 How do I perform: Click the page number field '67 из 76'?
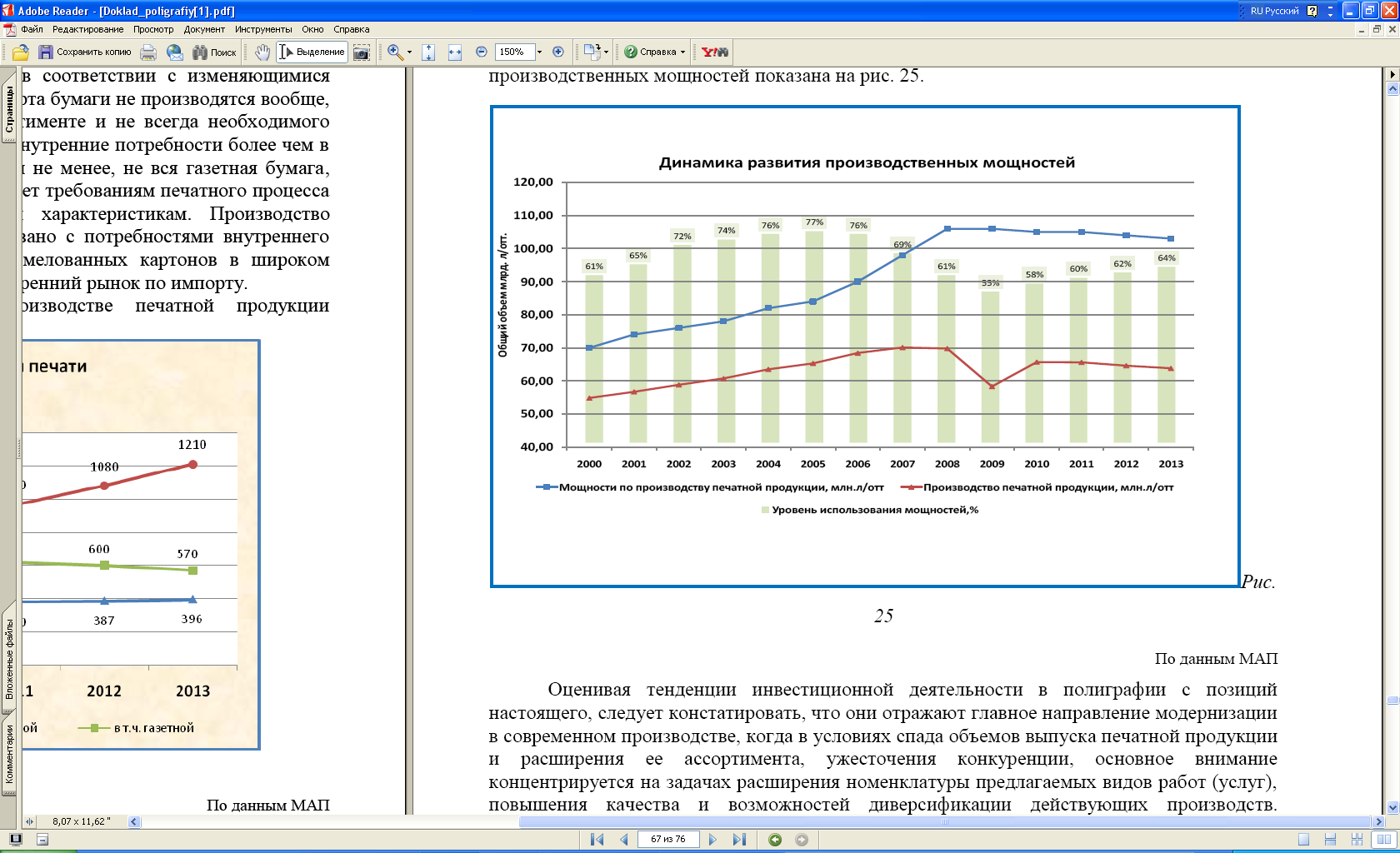point(668,840)
